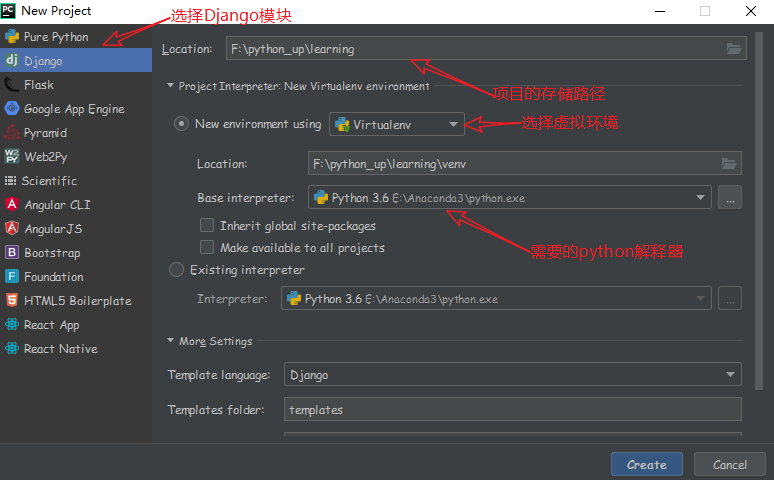Click the Templates folder text field

click(513, 409)
